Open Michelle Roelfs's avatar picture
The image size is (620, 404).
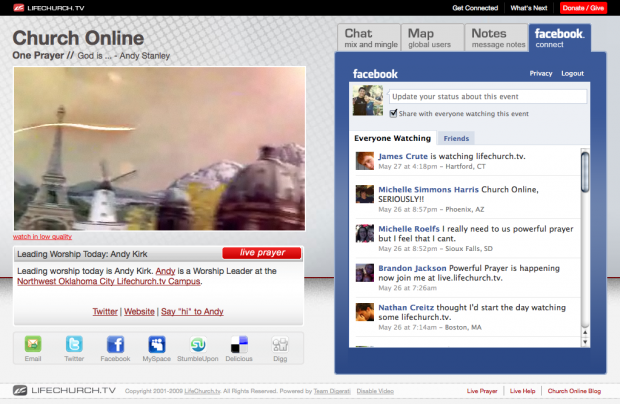pyautogui.click(x=365, y=233)
